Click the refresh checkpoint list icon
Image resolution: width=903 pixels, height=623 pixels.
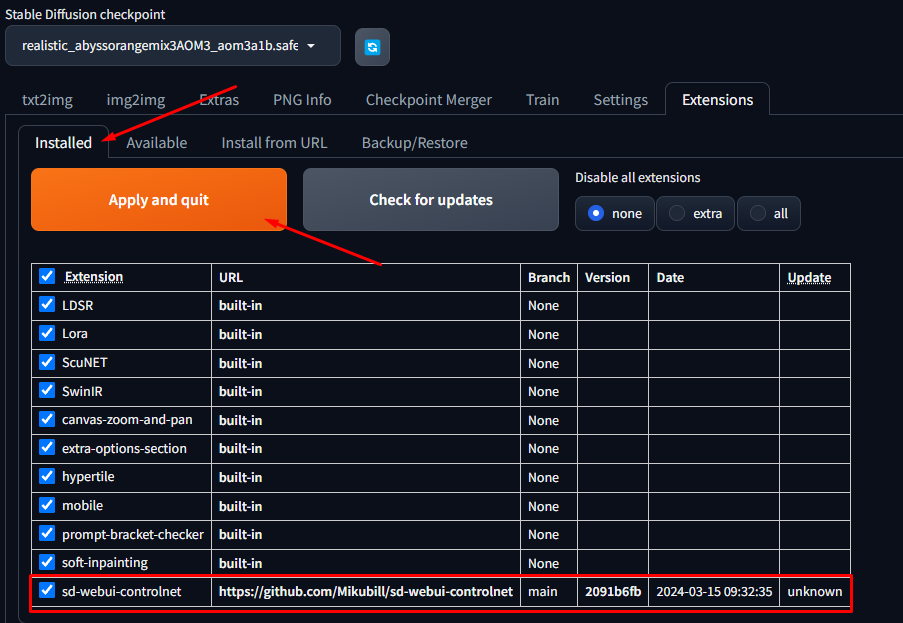coord(372,47)
